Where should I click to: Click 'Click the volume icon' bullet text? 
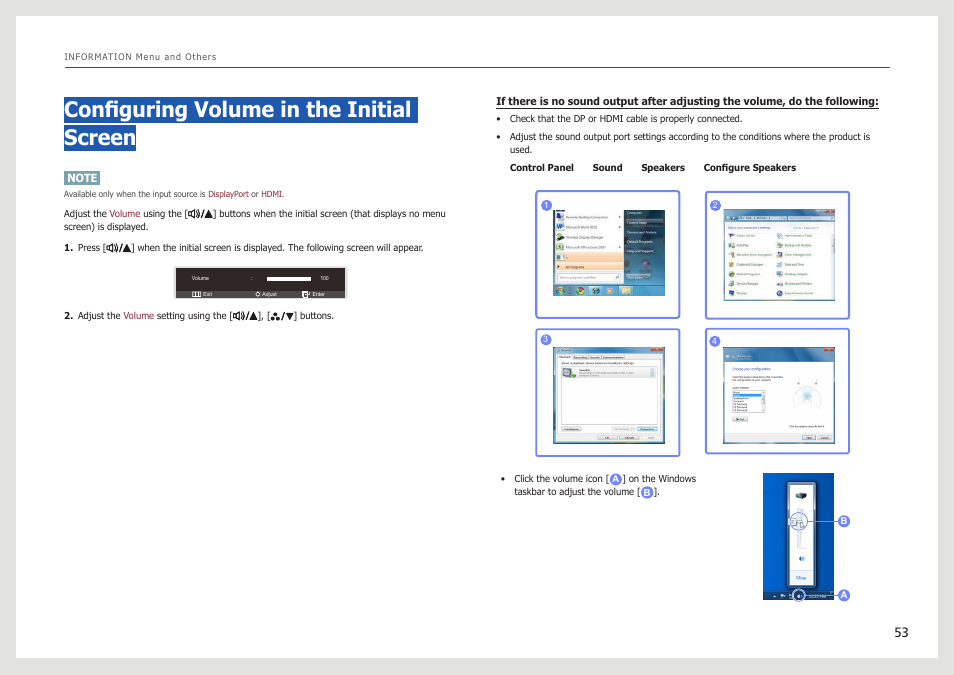[605, 485]
